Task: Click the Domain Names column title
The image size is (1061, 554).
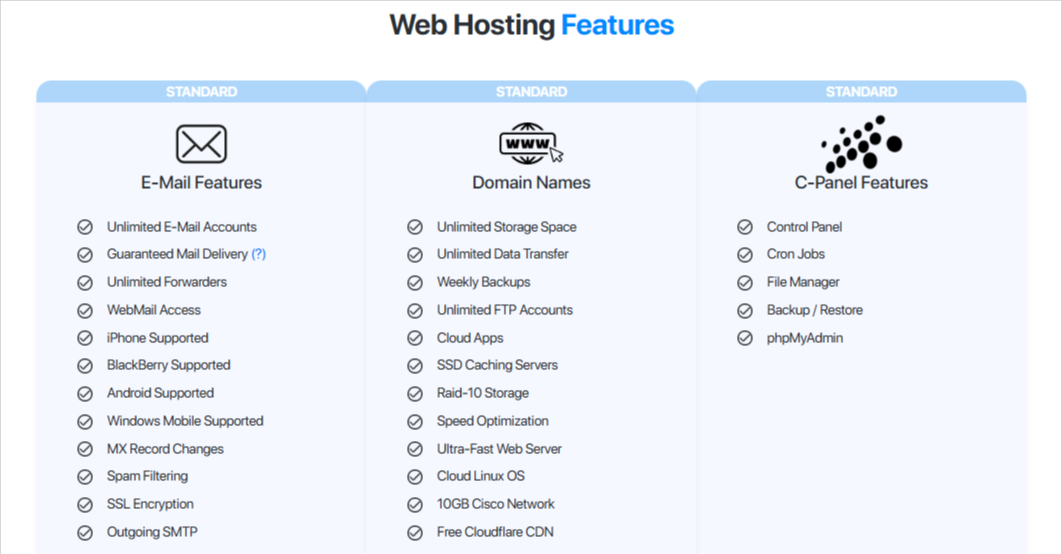Action: (531, 183)
